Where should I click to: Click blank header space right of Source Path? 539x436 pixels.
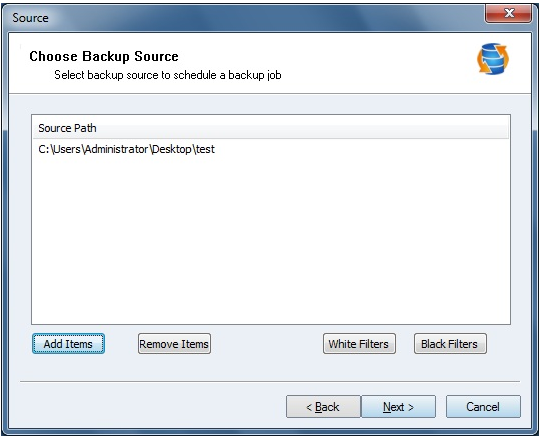click(x=302, y=128)
